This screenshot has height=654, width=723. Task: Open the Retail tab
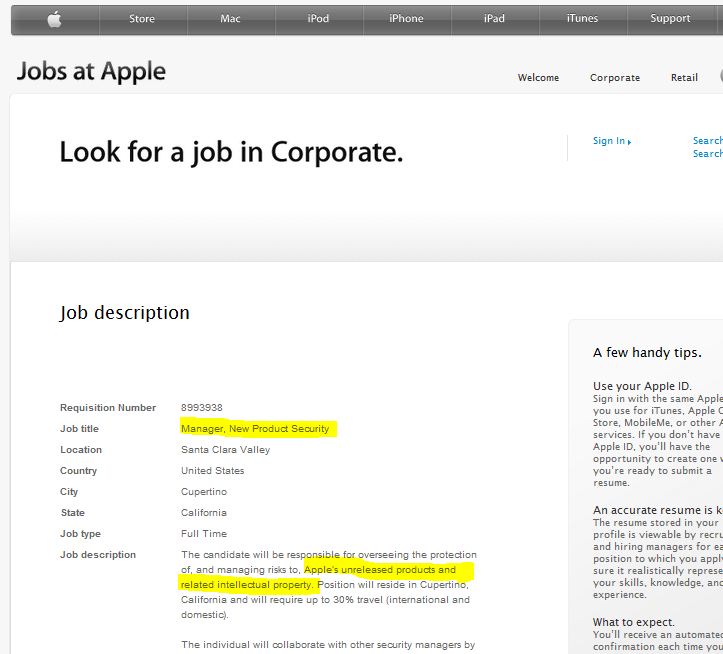pos(684,78)
